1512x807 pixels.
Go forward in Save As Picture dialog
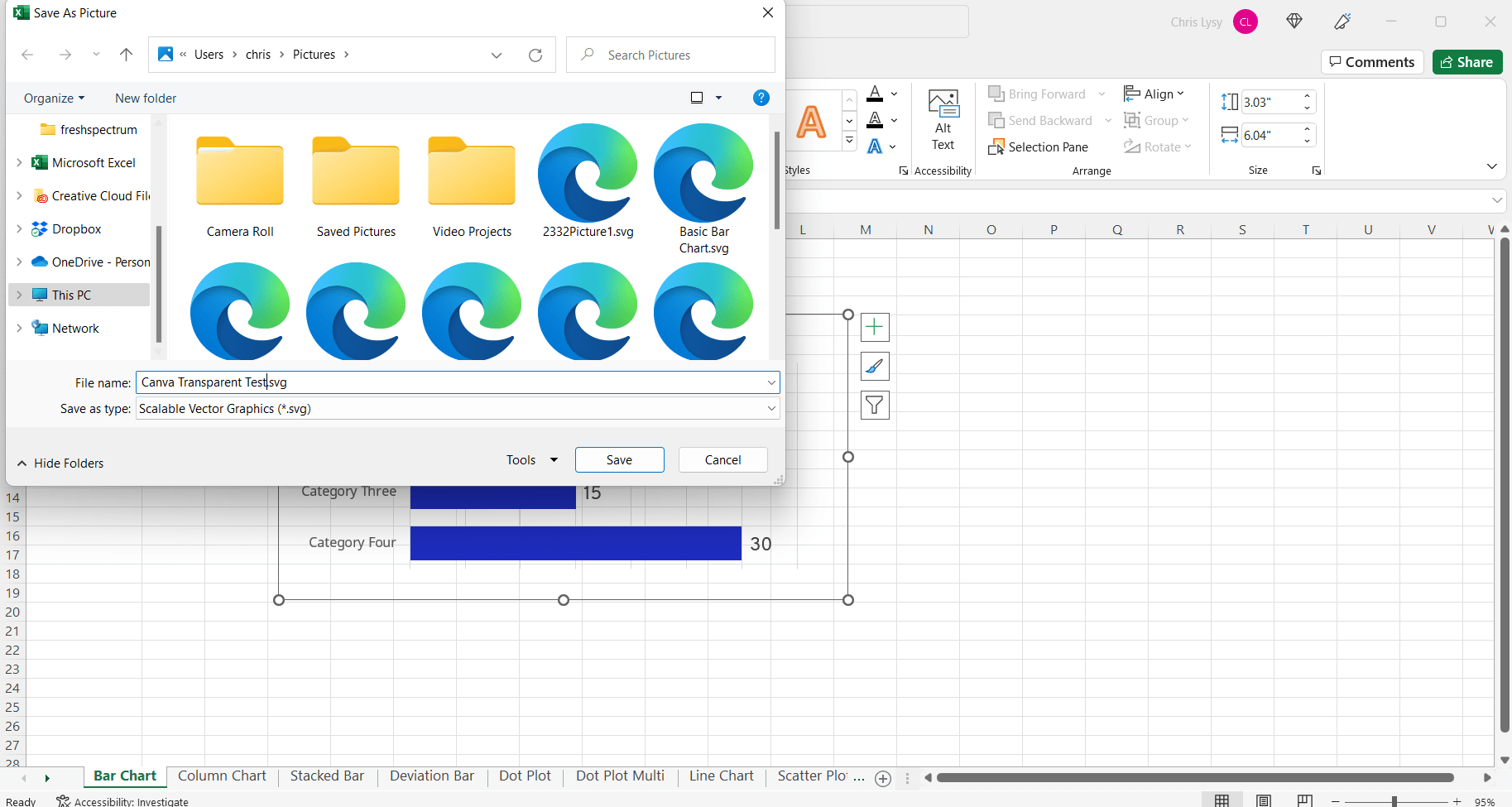point(65,55)
